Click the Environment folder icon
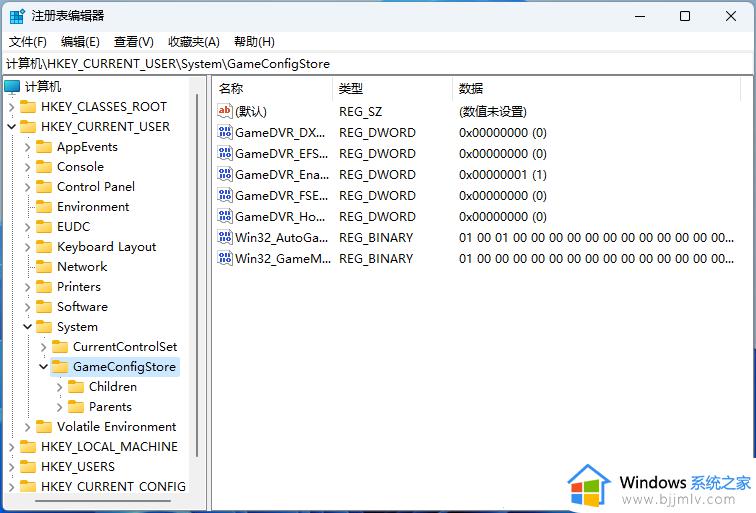Image resolution: width=756 pixels, height=513 pixels. tap(44, 207)
